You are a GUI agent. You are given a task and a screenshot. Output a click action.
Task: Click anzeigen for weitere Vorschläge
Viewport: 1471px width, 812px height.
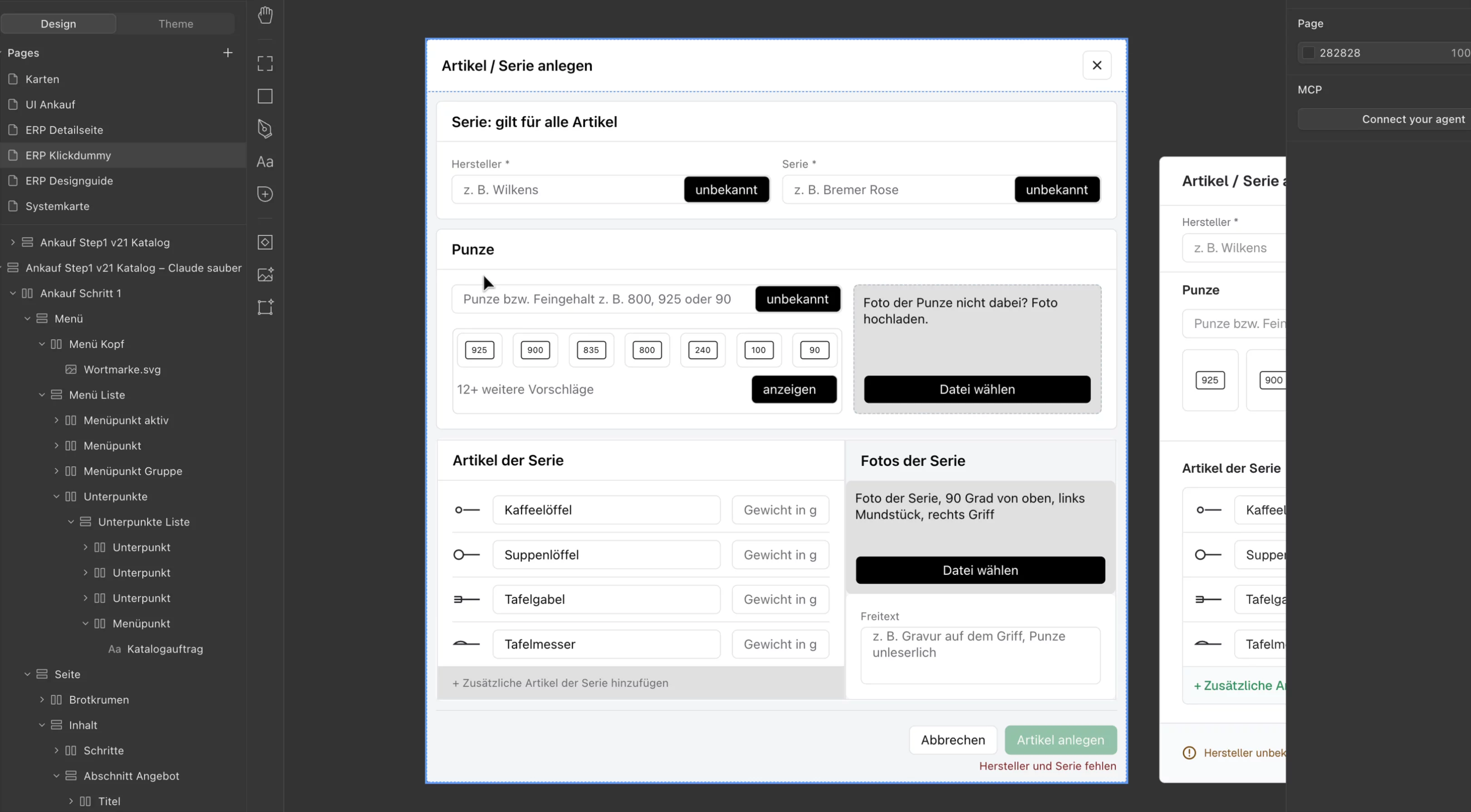pos(794,389)
